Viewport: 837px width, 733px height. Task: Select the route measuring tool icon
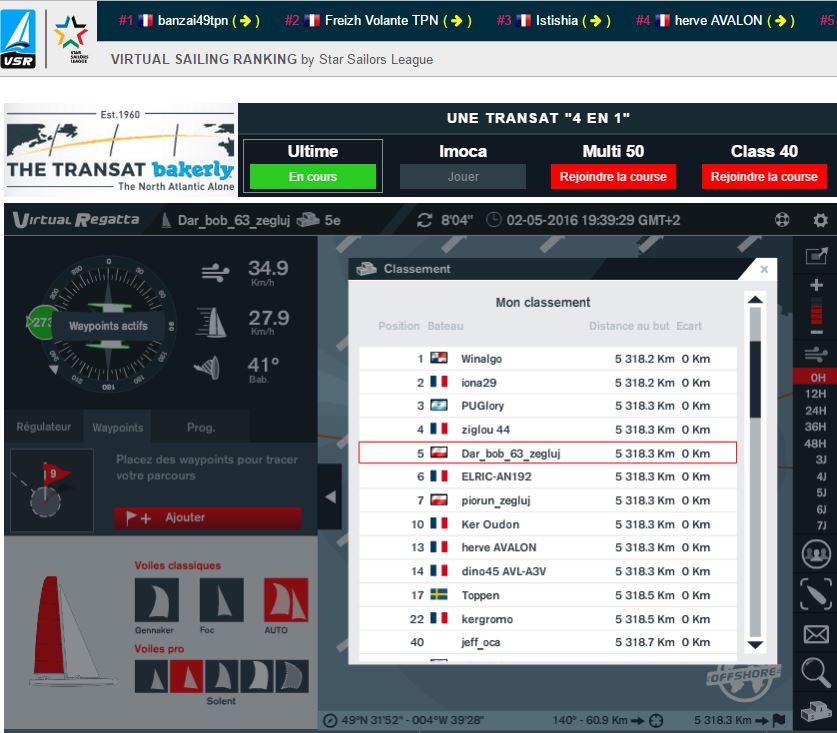[x=816, y=594]
